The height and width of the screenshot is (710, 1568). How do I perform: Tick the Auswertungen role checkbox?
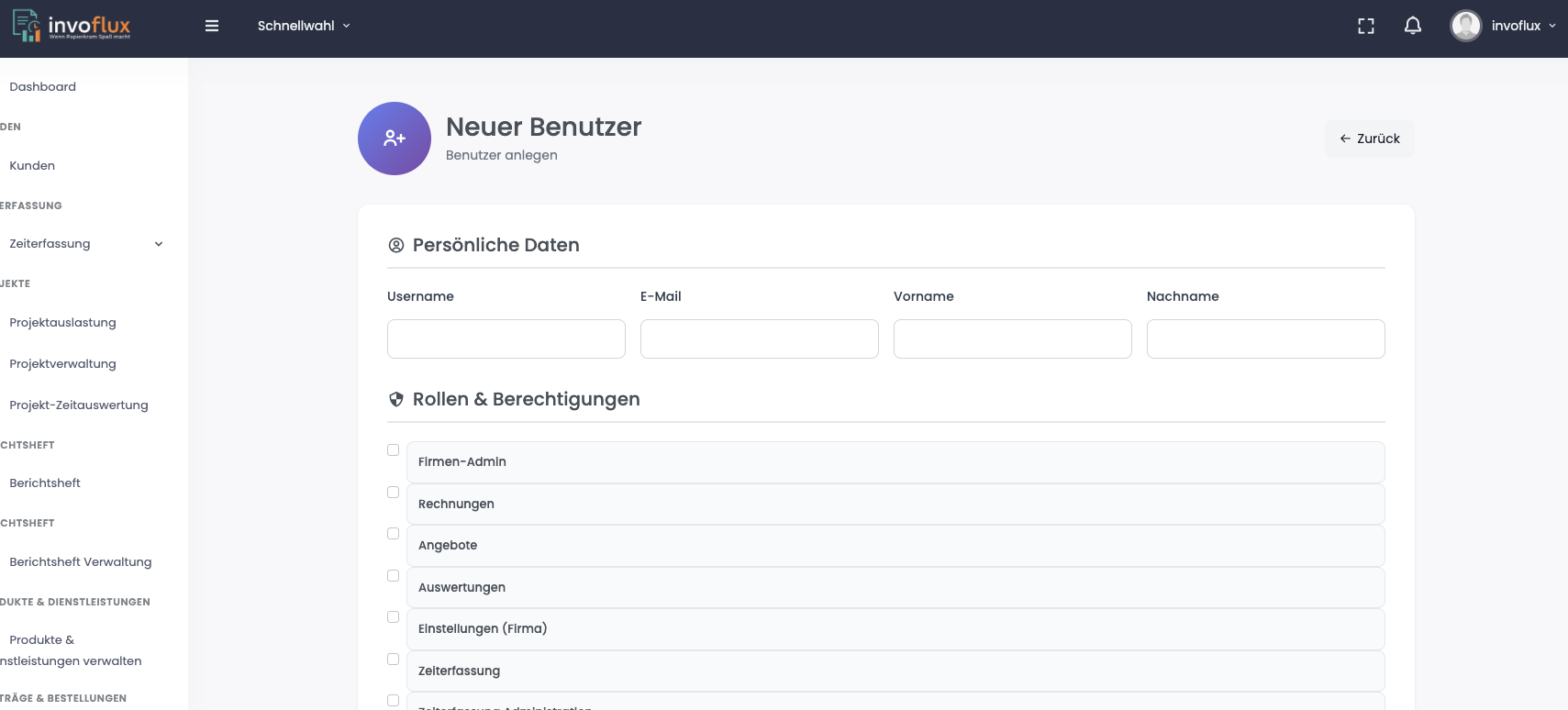coord(393,576)
